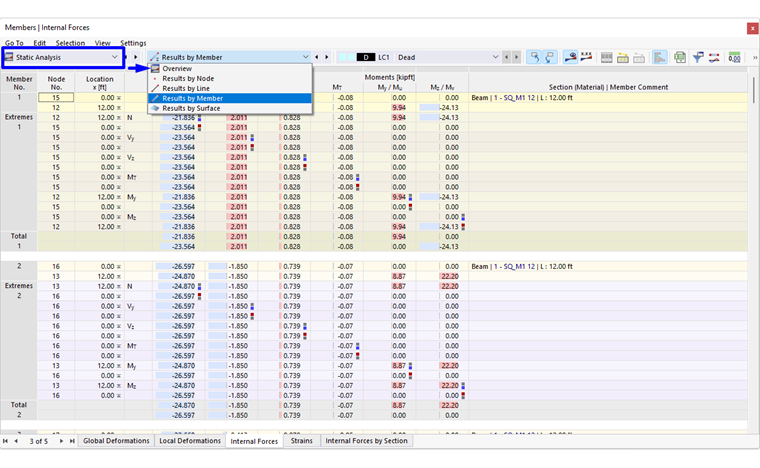
Task: Open the Settings menu
Action: pyautogui.click(x=133, y=43)
